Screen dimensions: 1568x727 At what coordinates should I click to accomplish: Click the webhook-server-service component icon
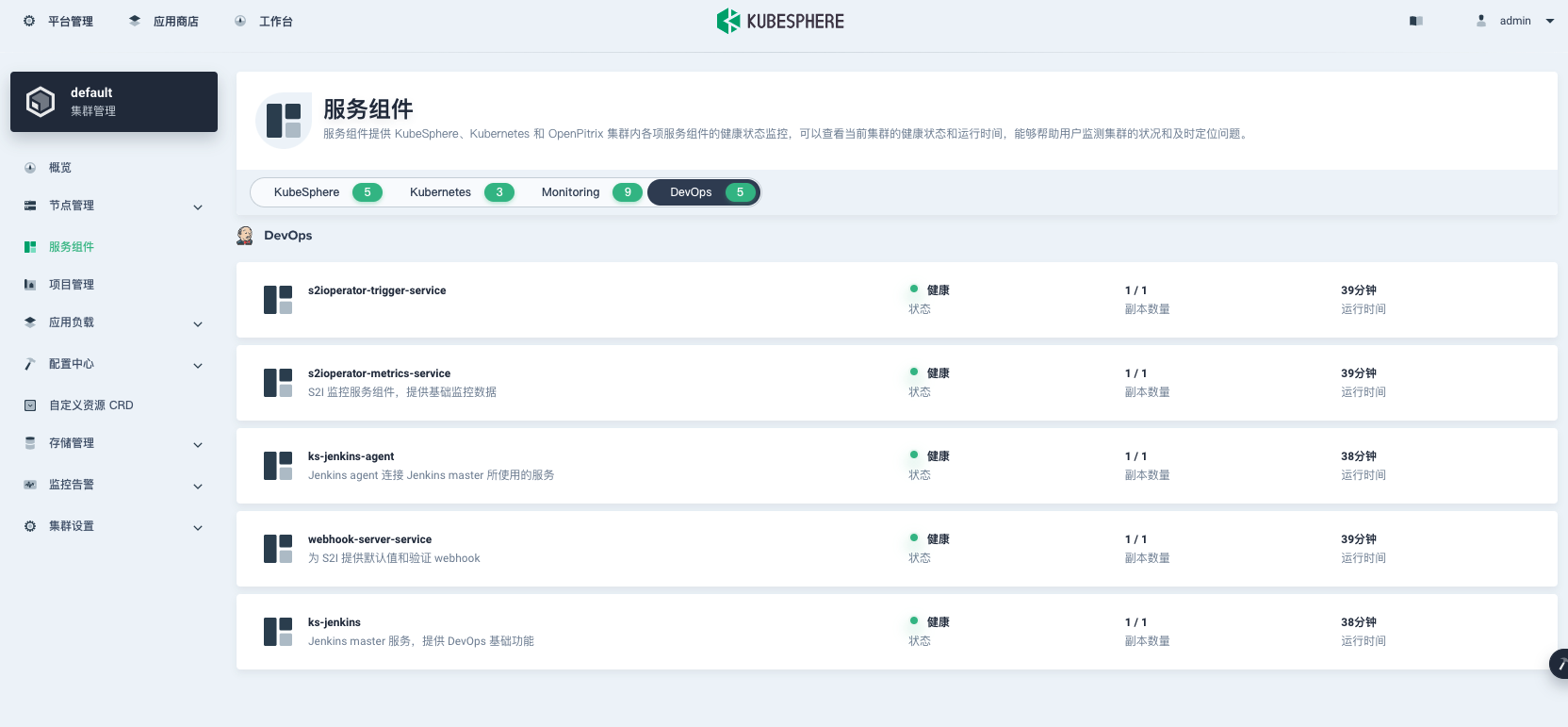(278, 549)
